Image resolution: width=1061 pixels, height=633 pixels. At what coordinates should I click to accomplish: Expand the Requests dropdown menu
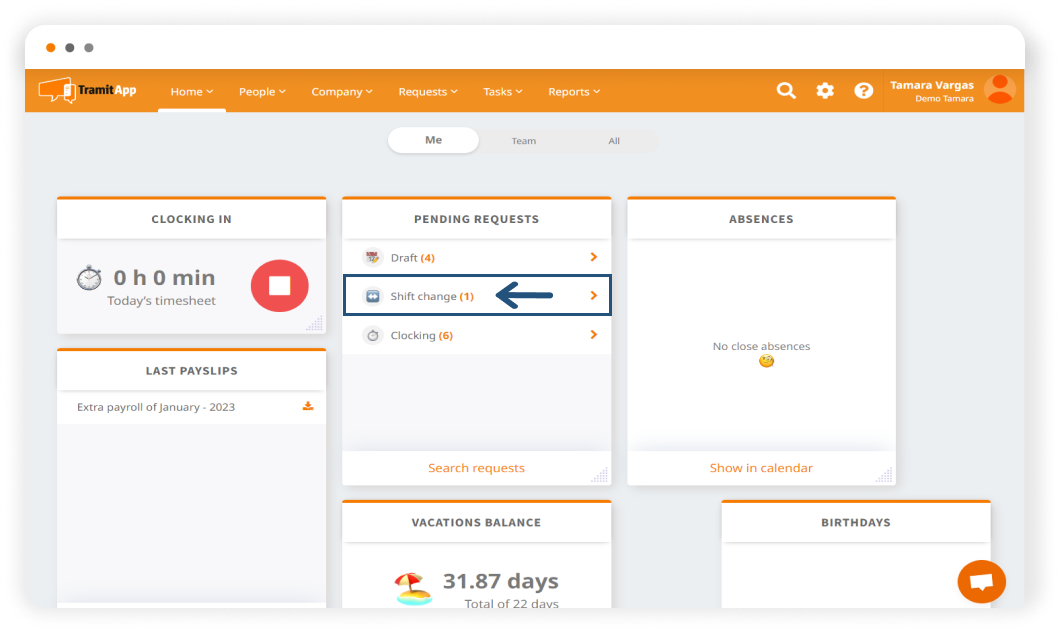(x=427, y=92)
